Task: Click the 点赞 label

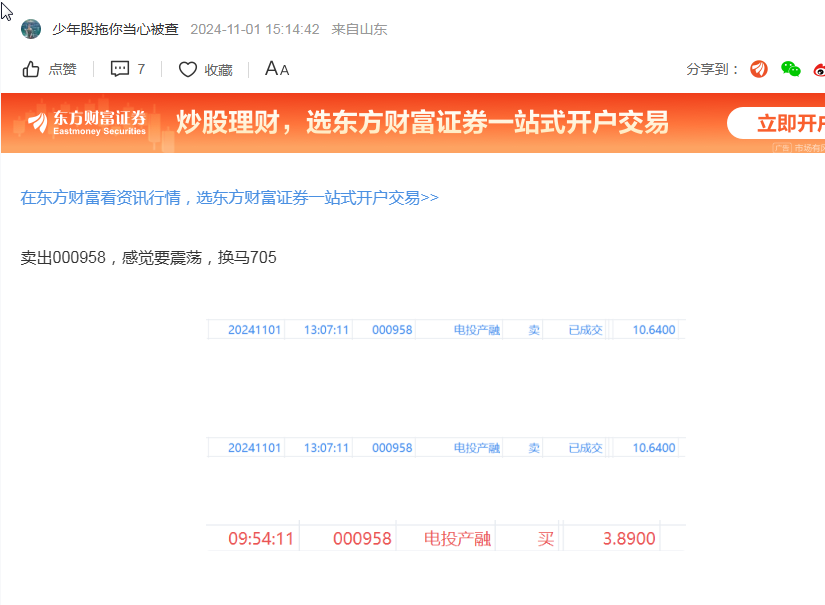Action: pyautogui.click(x=63, y=69)
